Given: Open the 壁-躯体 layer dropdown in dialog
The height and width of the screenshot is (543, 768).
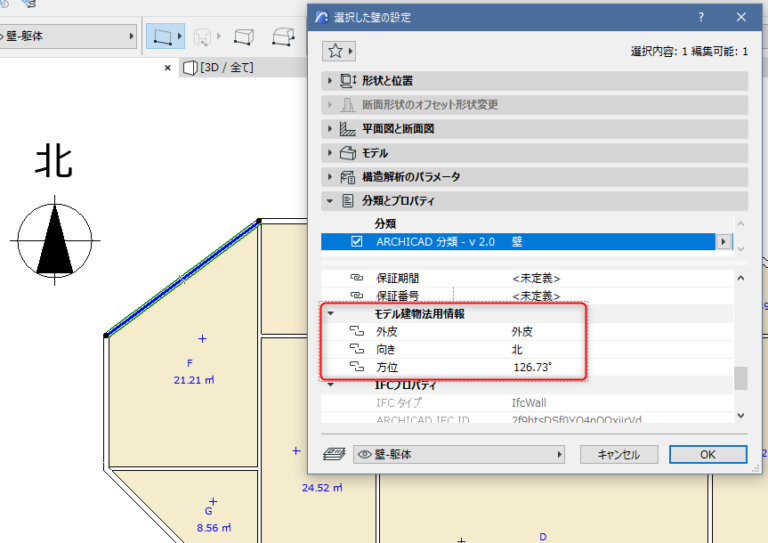Looking at the screenshot, I should coord(459,454).
